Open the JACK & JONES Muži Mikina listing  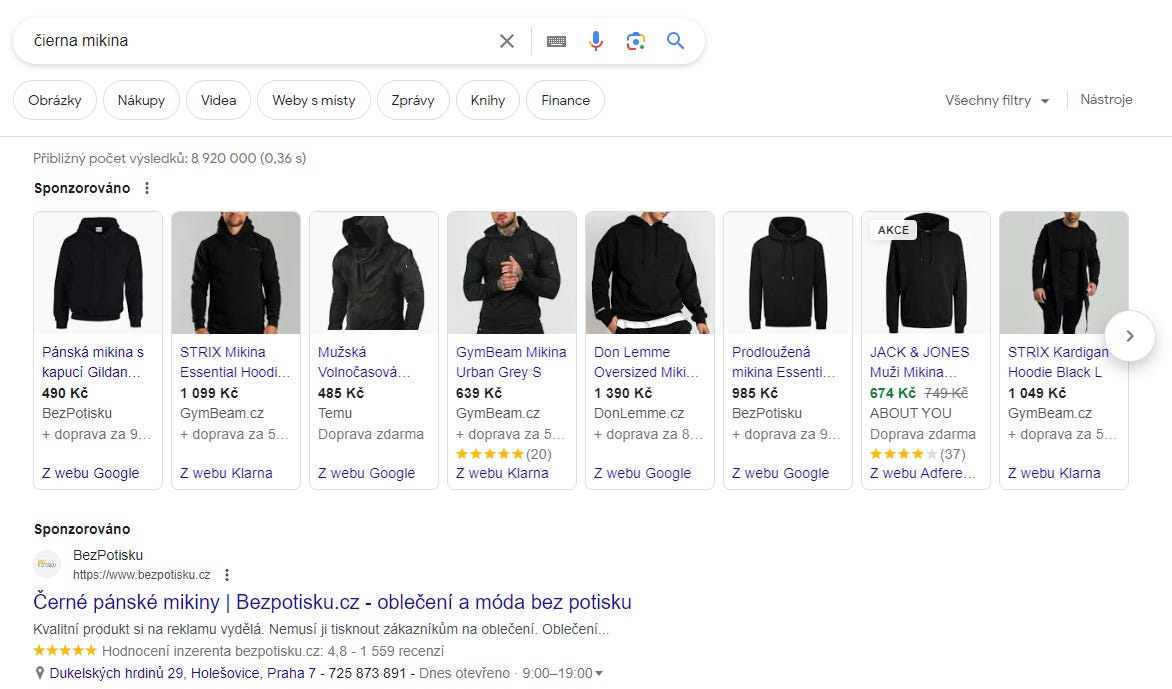(x=919, y=362)
